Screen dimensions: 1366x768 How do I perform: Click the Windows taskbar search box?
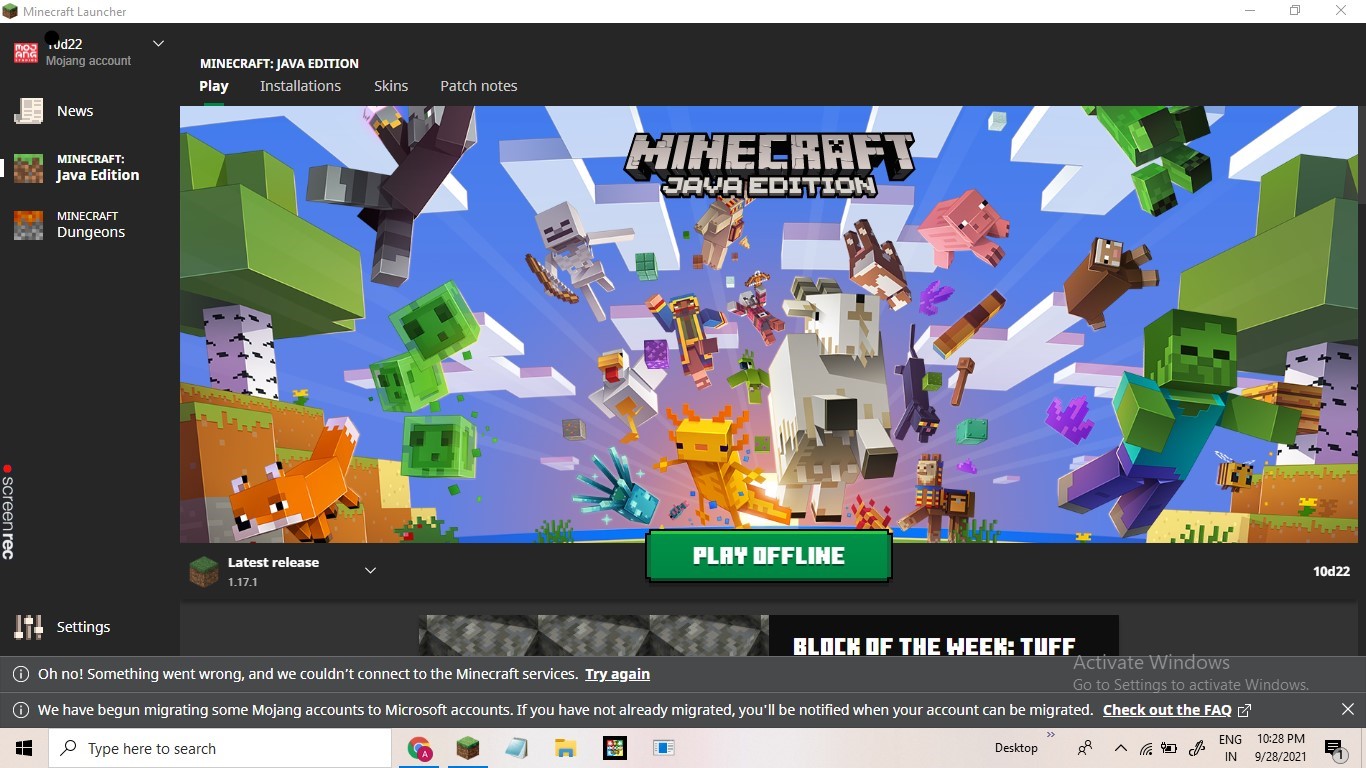220,748
